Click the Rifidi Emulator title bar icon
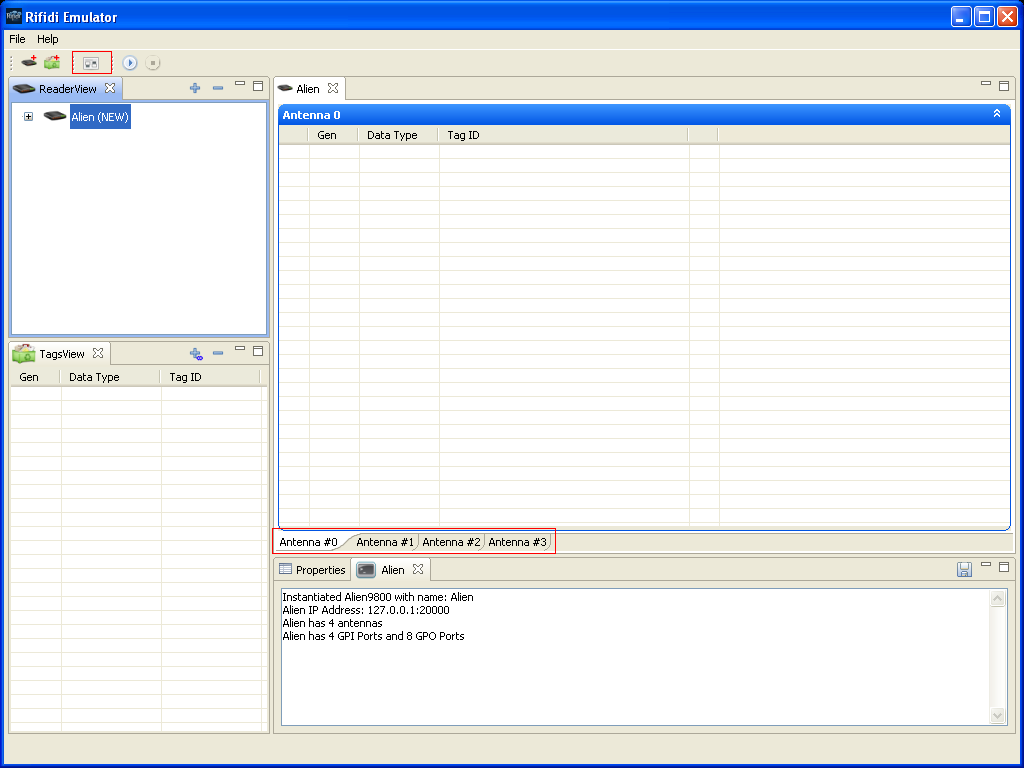 pyautogui.click(x=14, y=16)
